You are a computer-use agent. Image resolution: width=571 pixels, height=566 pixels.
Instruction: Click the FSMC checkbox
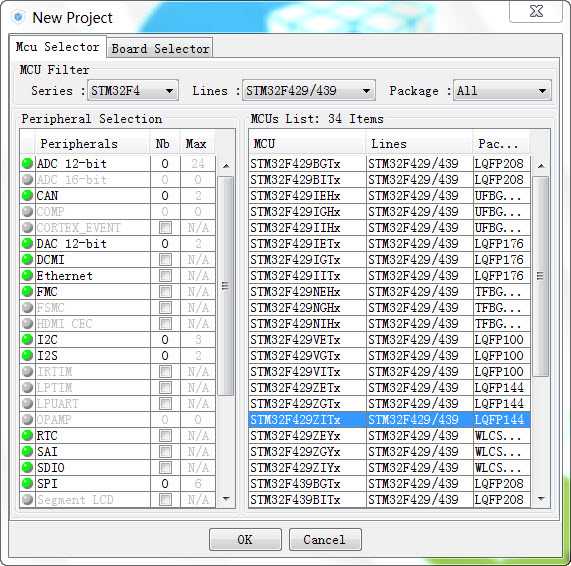[x=165, y=308]
